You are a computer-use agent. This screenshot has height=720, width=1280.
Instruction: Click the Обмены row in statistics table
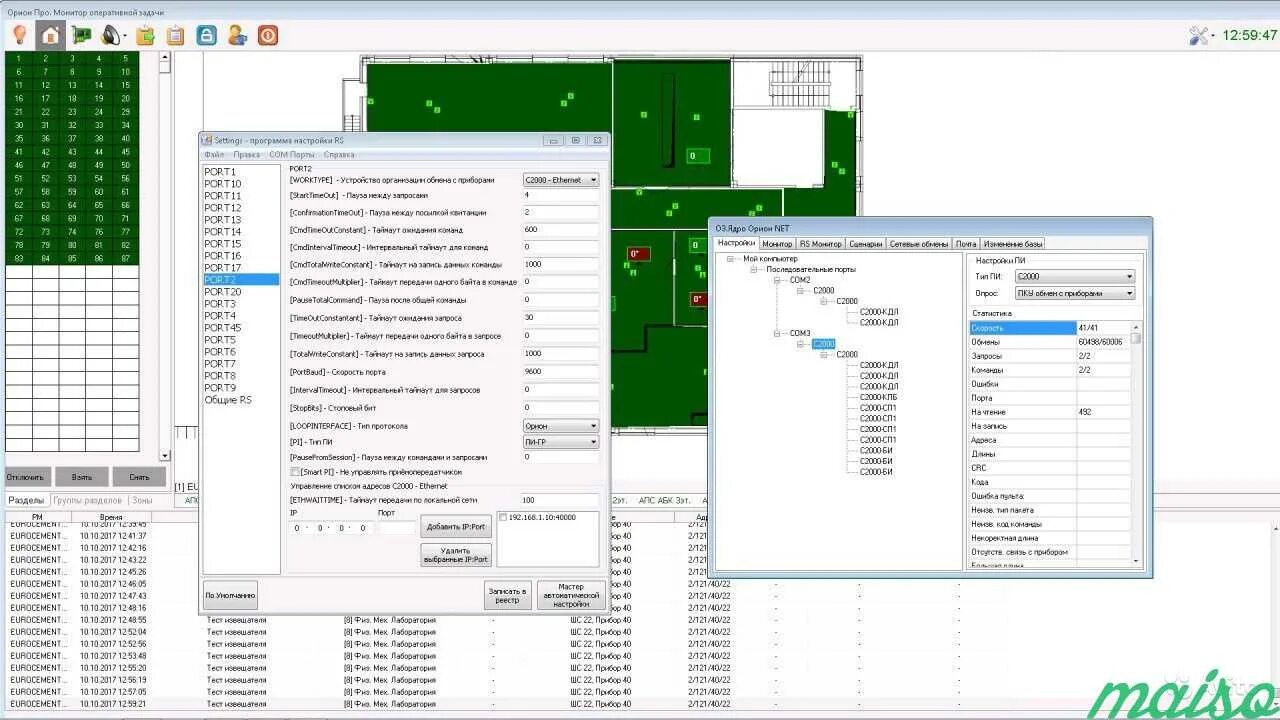tap(1049, 342)
